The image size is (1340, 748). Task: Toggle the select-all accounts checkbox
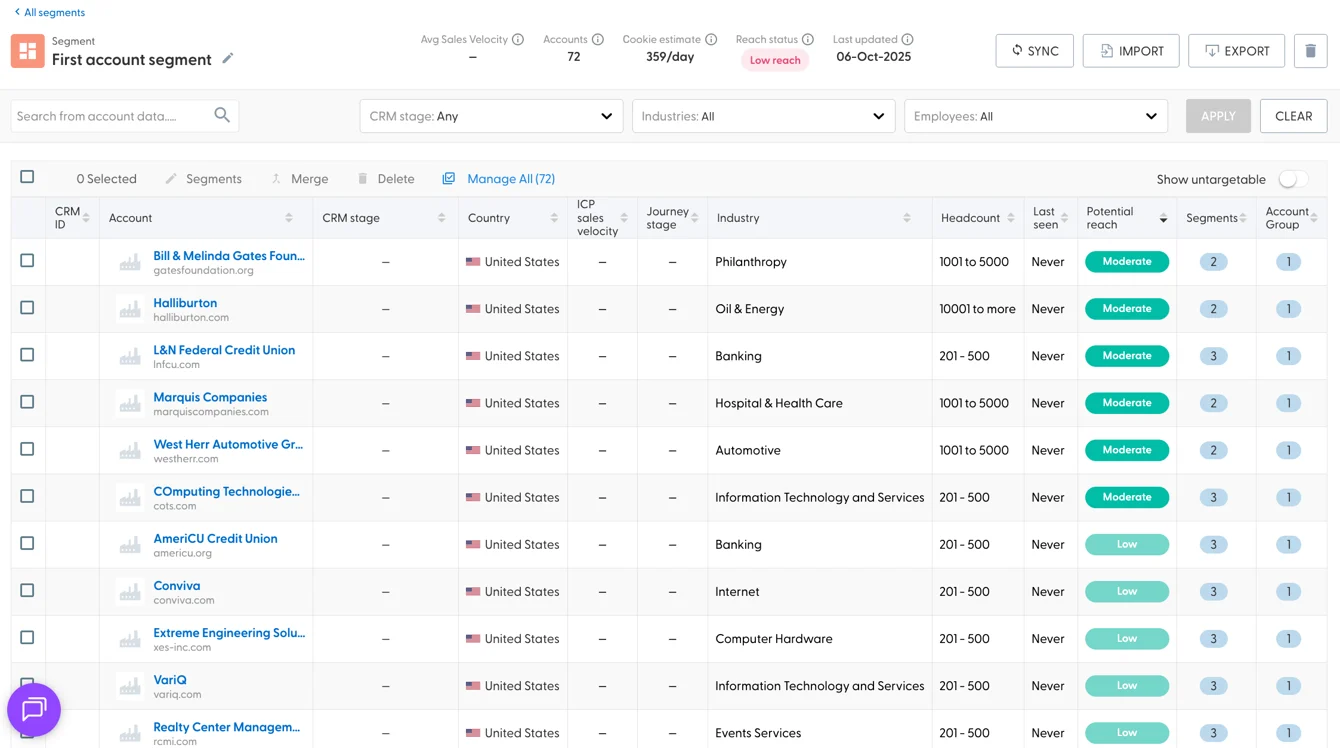pyautogui.click(x=27, y=177)
